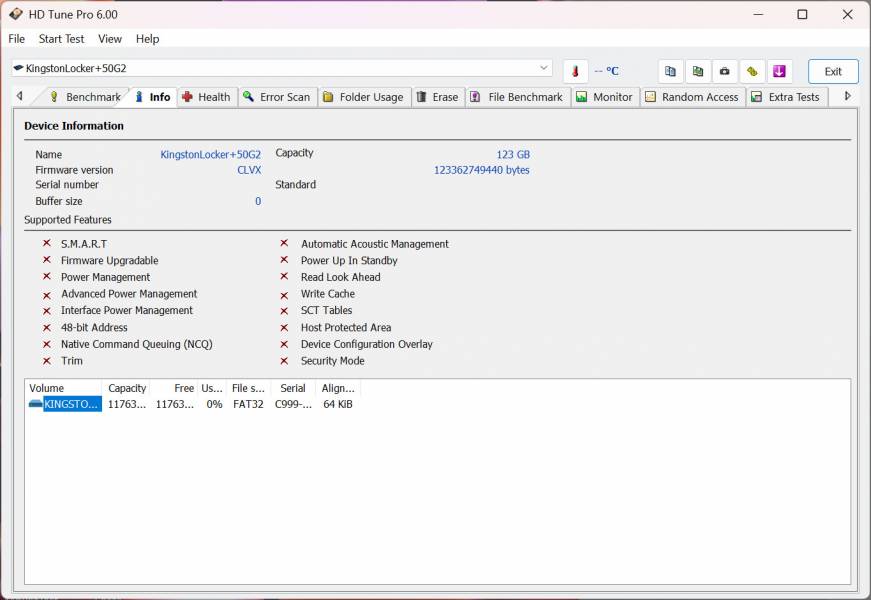The image size is (871, 600).
Task: Click the 64 KiB alignment cell
Action: [338, 404]
